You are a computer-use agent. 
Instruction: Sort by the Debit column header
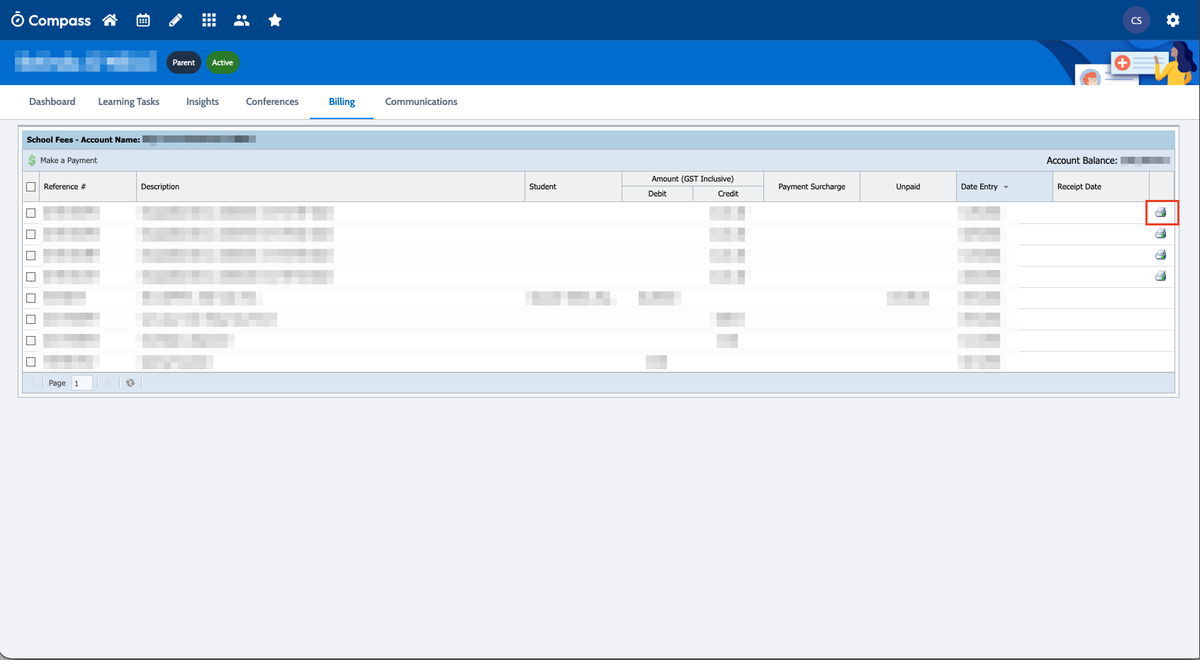coord(657,194)
